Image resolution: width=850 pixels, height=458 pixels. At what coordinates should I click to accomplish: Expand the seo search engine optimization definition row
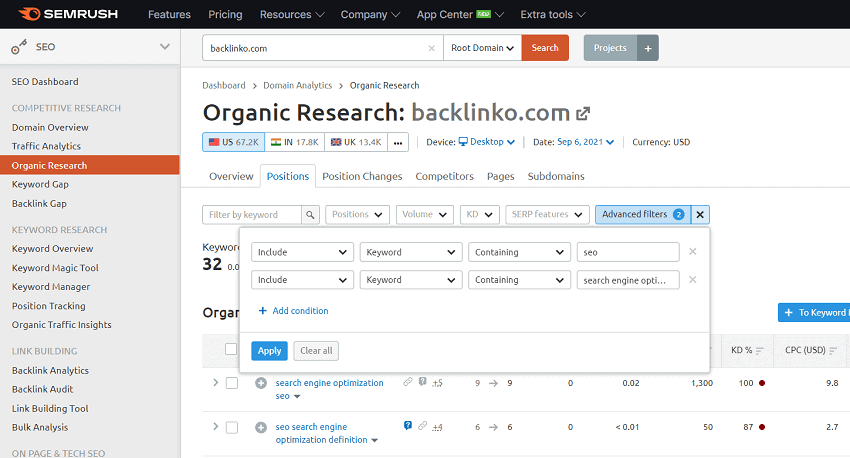pos(215,427)
